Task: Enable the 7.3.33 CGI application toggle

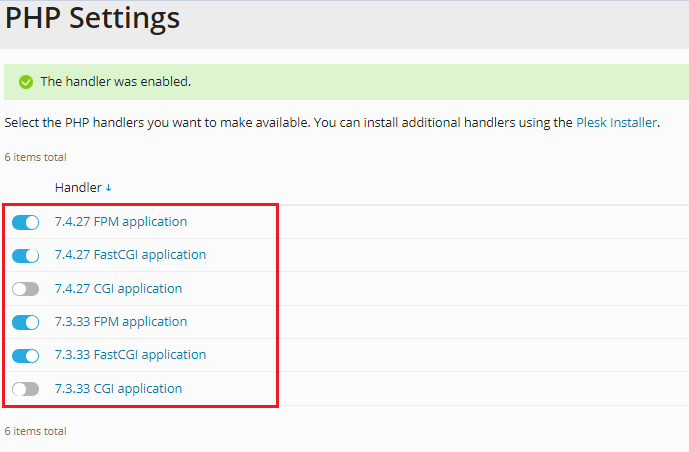Action: (25, 389)
